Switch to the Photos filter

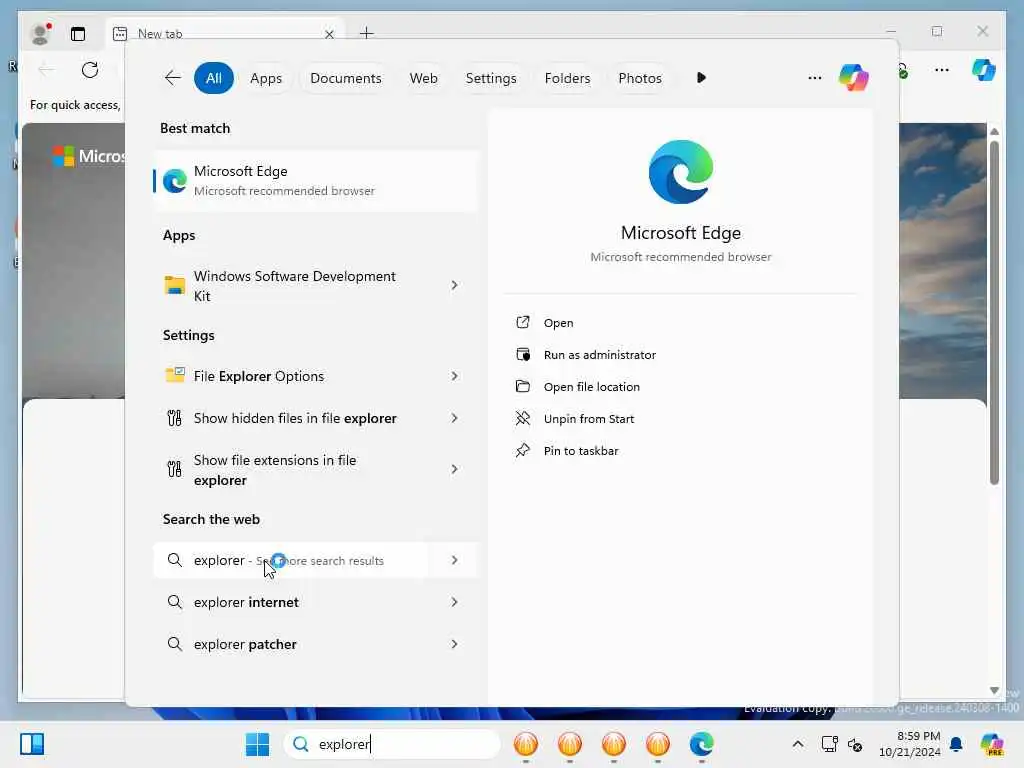coord(640,78)
